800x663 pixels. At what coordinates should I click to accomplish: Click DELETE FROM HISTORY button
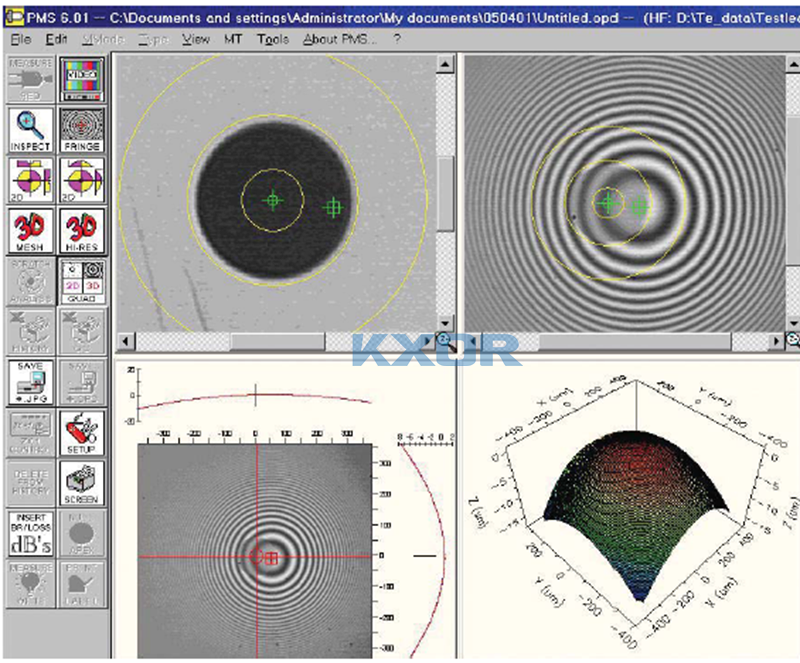(31, 483)
